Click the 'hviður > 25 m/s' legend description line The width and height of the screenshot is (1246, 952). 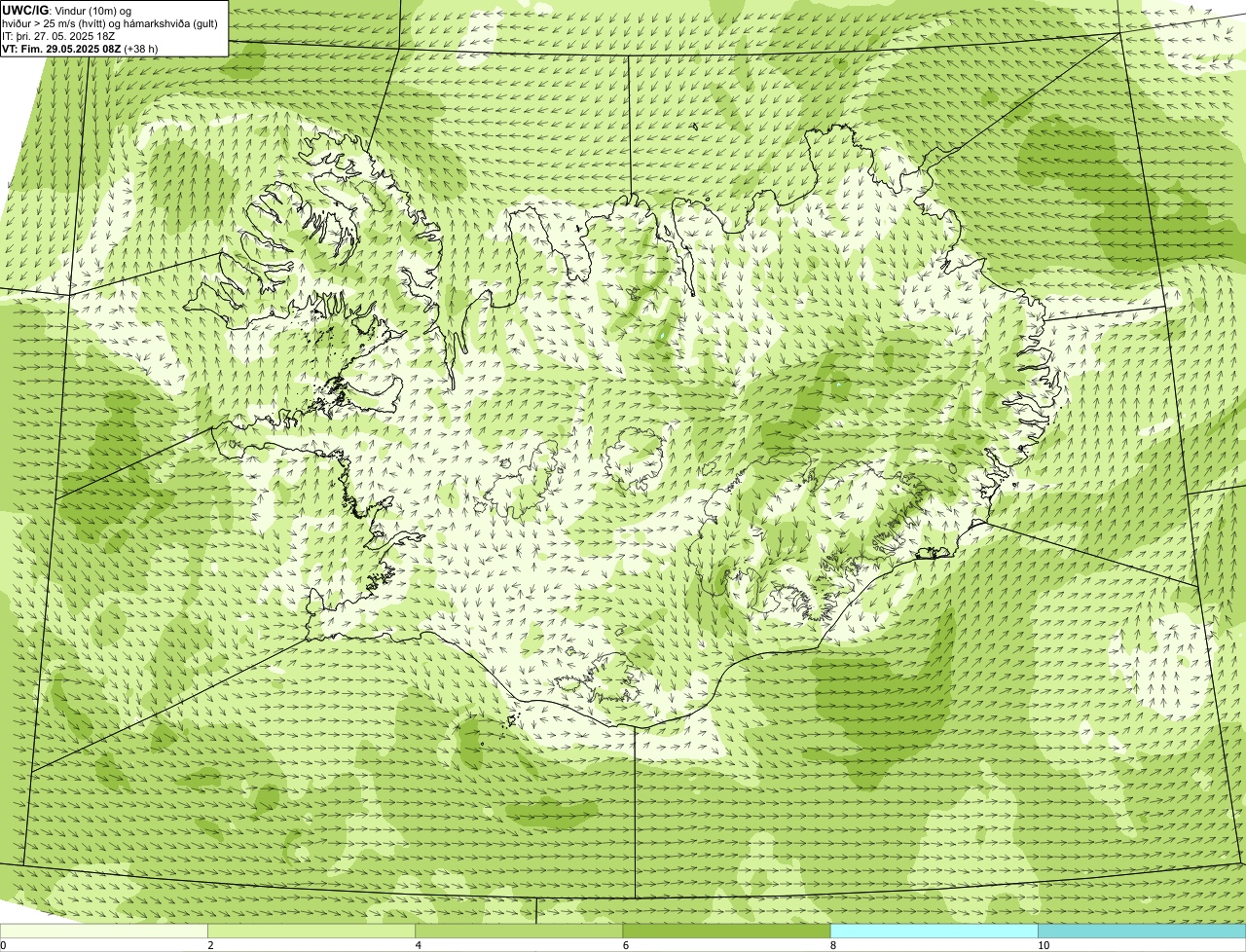pyautogui.click(x=109, y=23)
